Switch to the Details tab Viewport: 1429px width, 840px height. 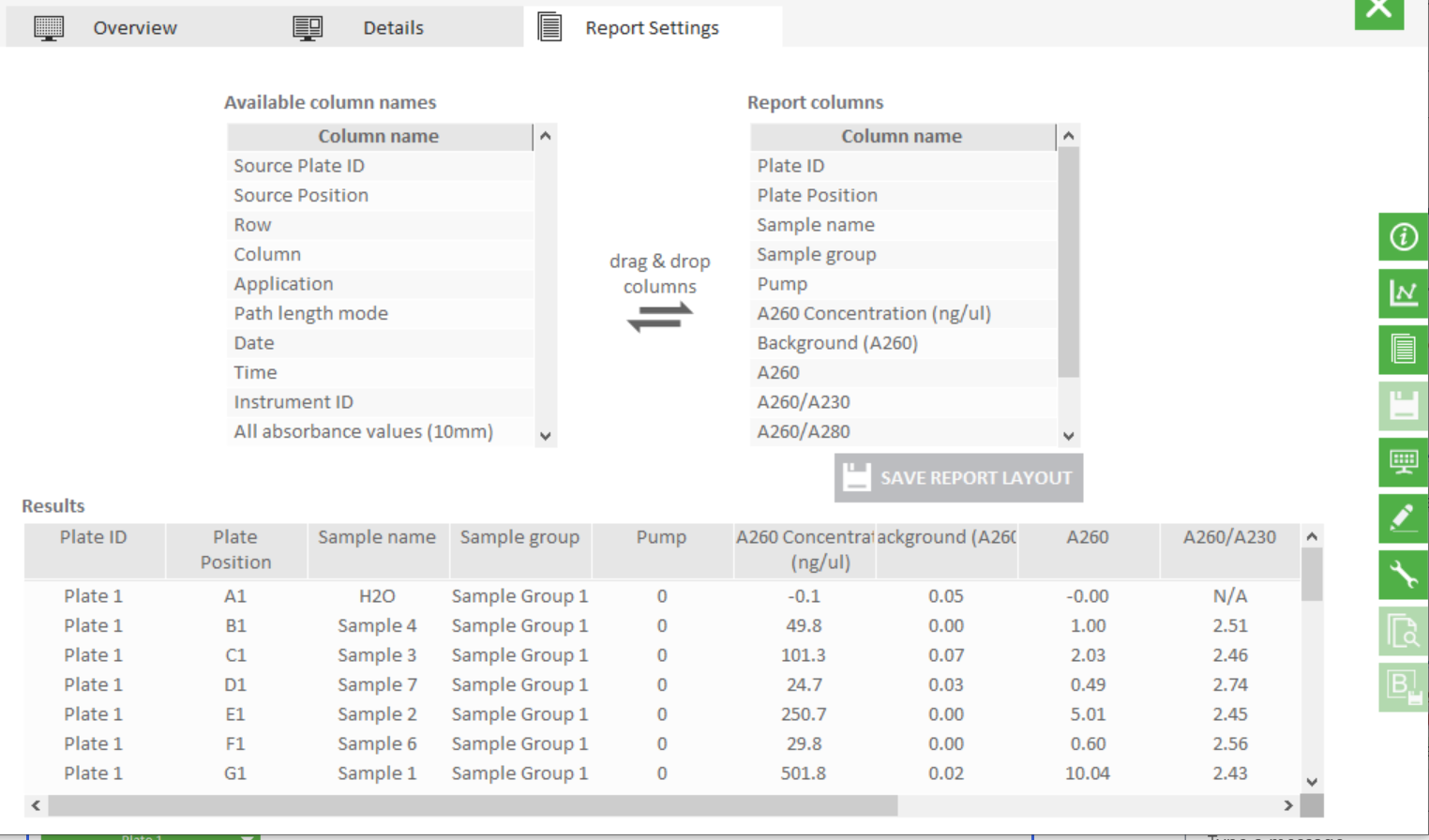393,28
